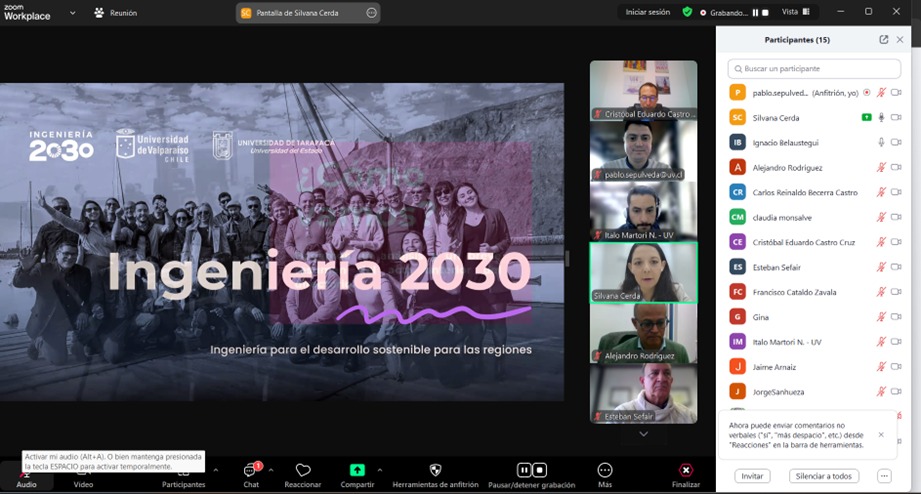
Task: Click camera icon for Italo Martori N. - UV
Action: click(x=896, y=342)
